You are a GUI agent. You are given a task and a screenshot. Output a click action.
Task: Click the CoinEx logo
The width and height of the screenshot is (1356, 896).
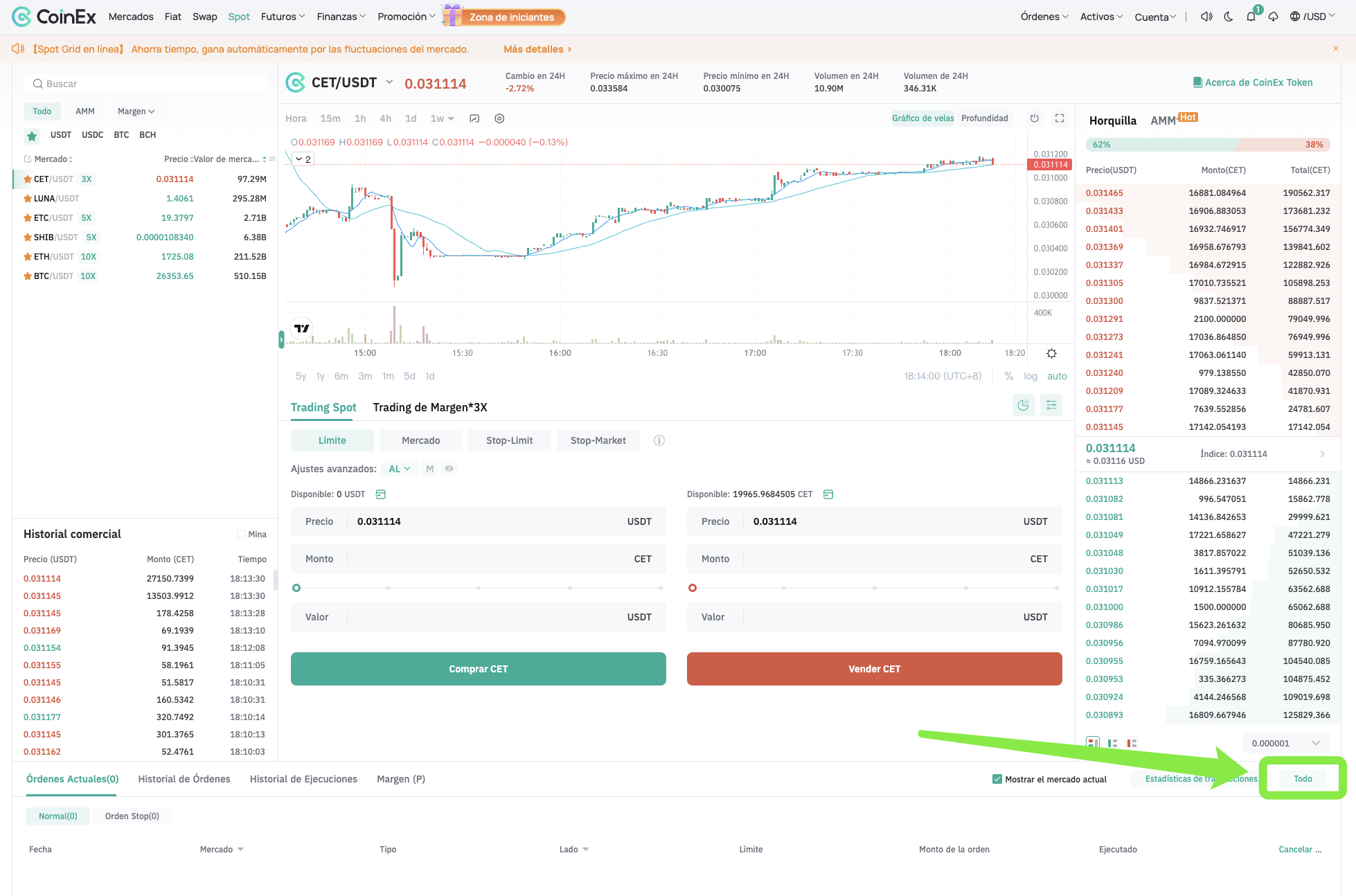pos(54,17)
